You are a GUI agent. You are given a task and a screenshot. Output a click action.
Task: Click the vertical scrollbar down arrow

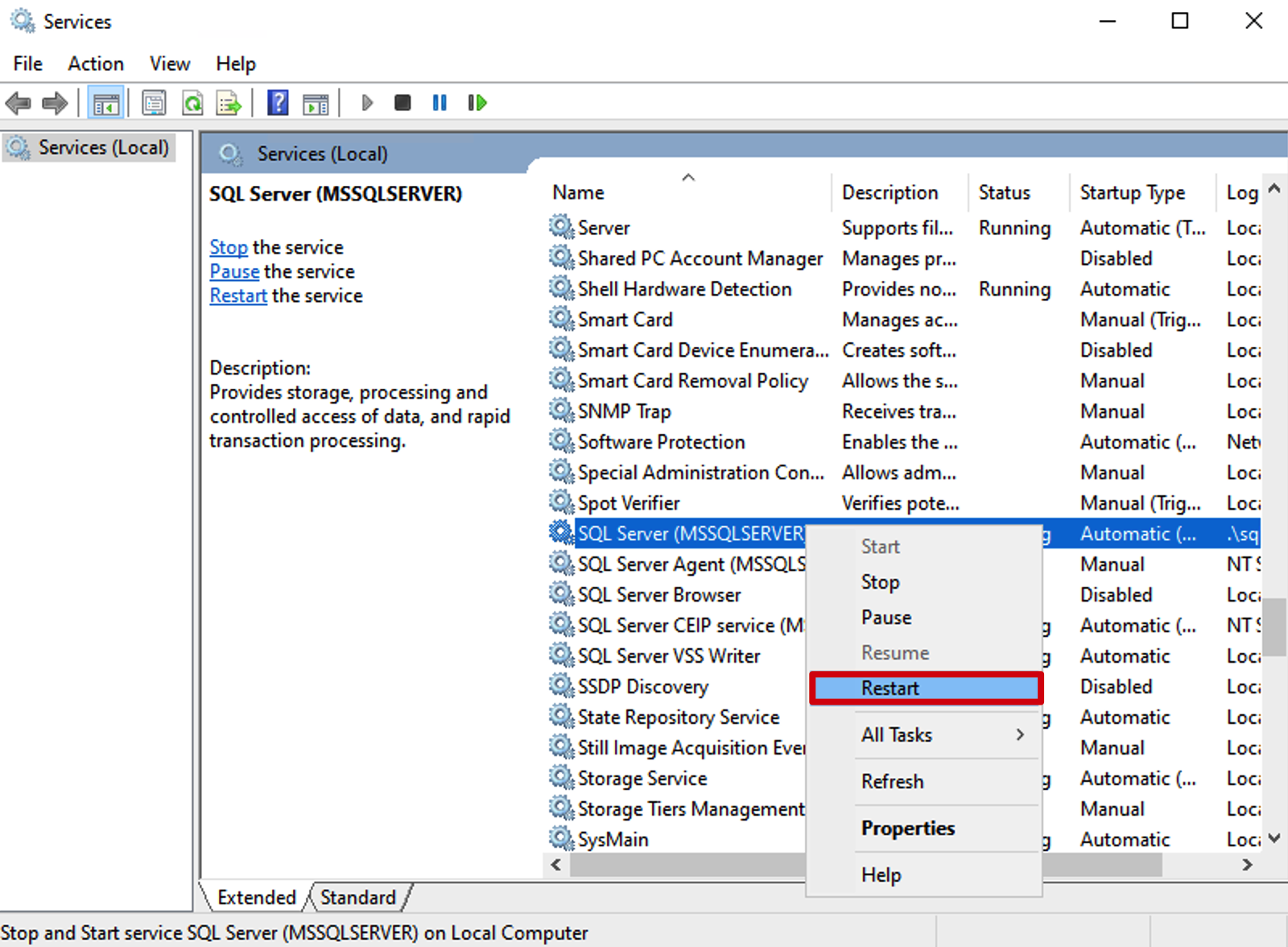coord(1274,837)
